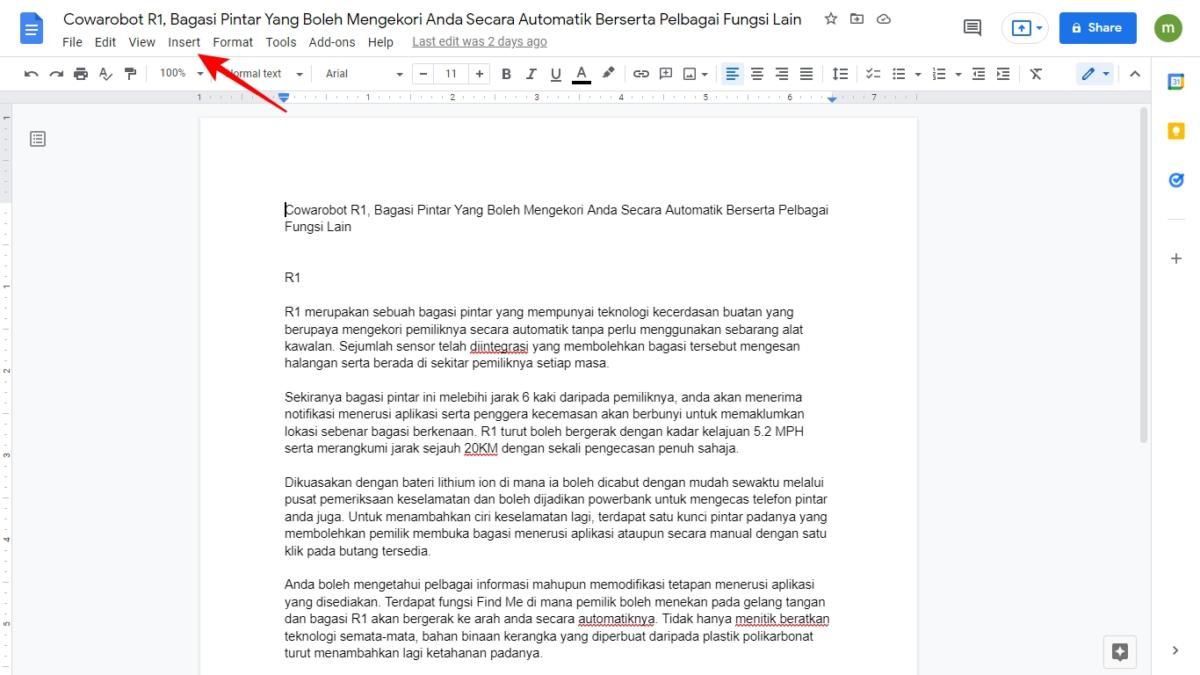Click the insert image icon
This screenshot has width=1200, height=675.
[690, 74]
